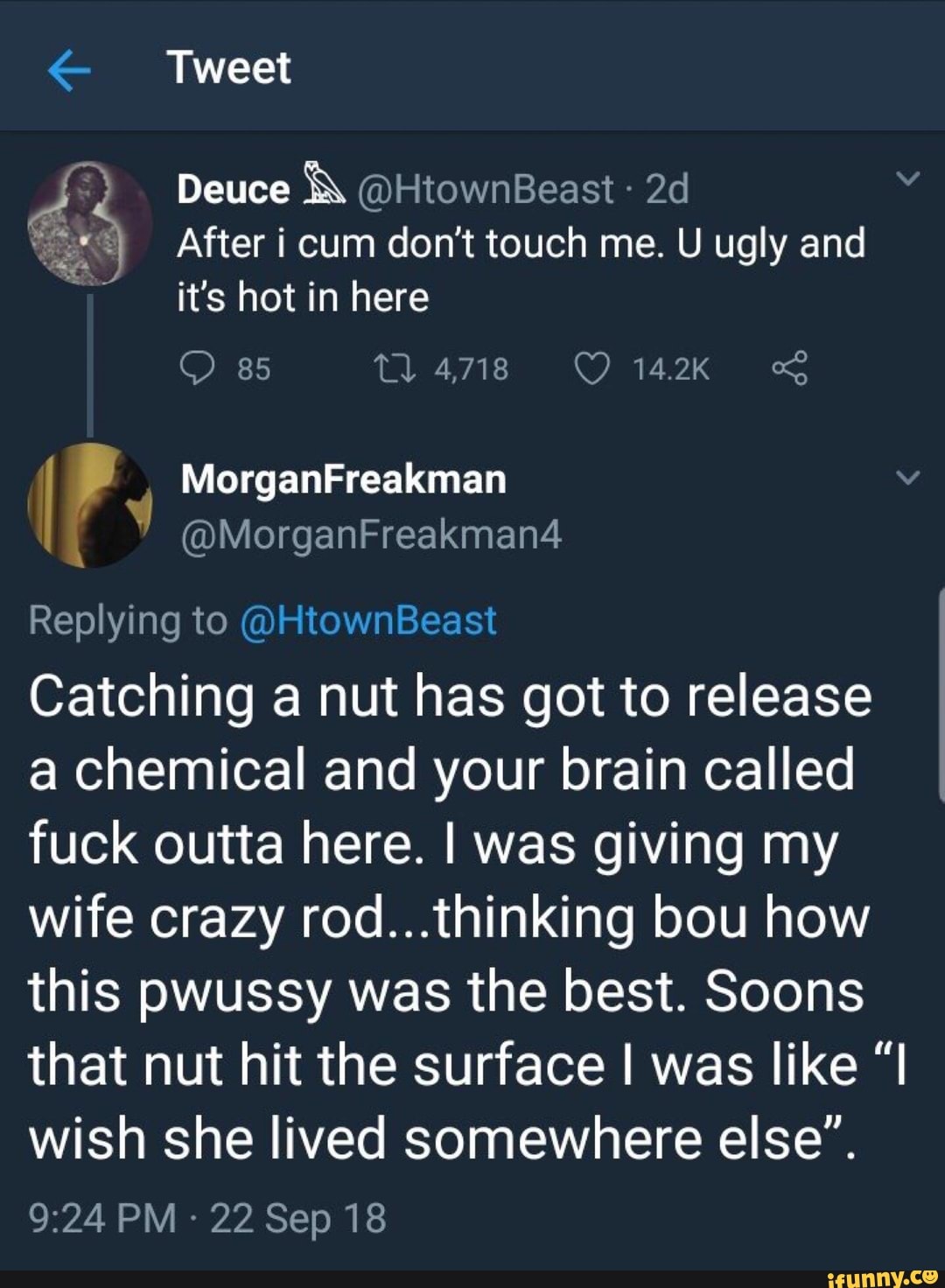Click the back arrow icon

[x=69, y=70]
